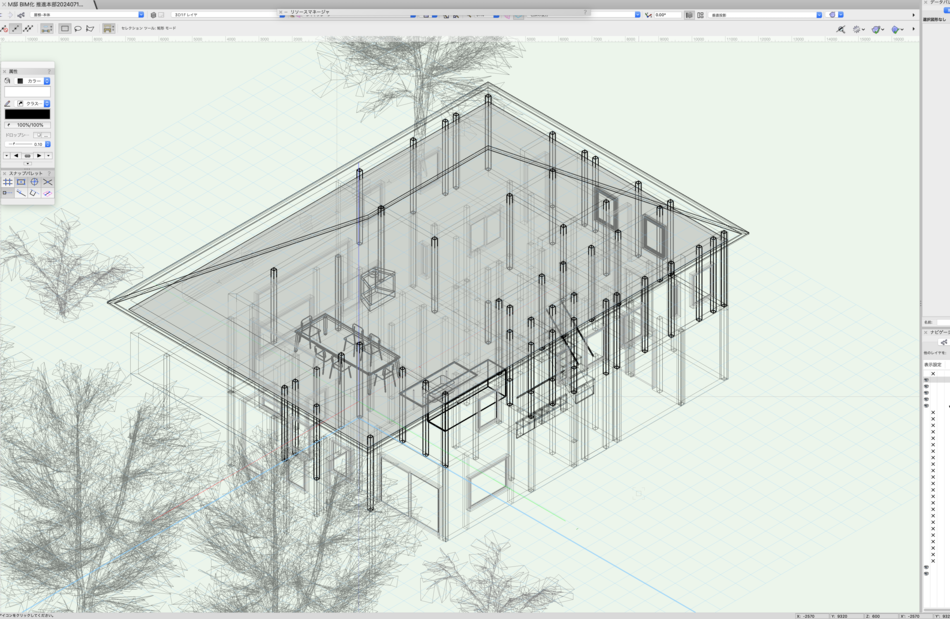The height and width of the screenshot is (619, 950).
Task: Open the pen style クラス dropdown
Action: 46,103
